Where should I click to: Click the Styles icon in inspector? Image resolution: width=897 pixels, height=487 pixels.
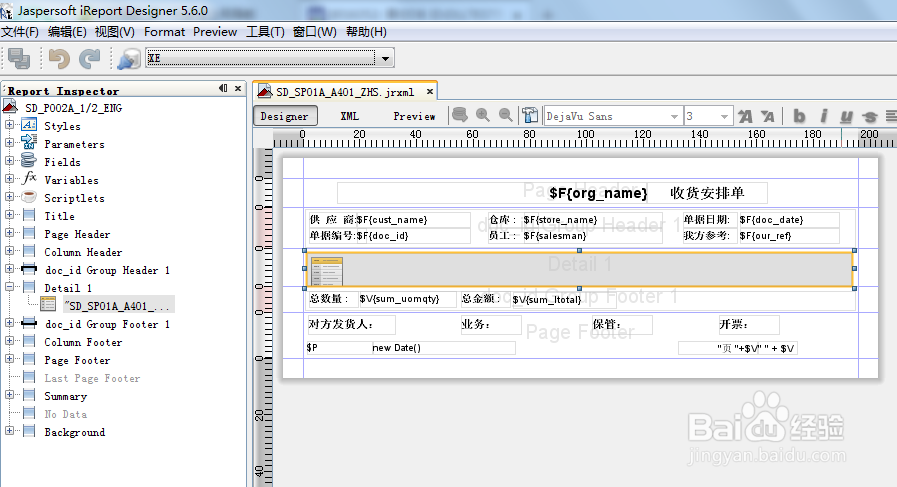[x=29, y=125]
